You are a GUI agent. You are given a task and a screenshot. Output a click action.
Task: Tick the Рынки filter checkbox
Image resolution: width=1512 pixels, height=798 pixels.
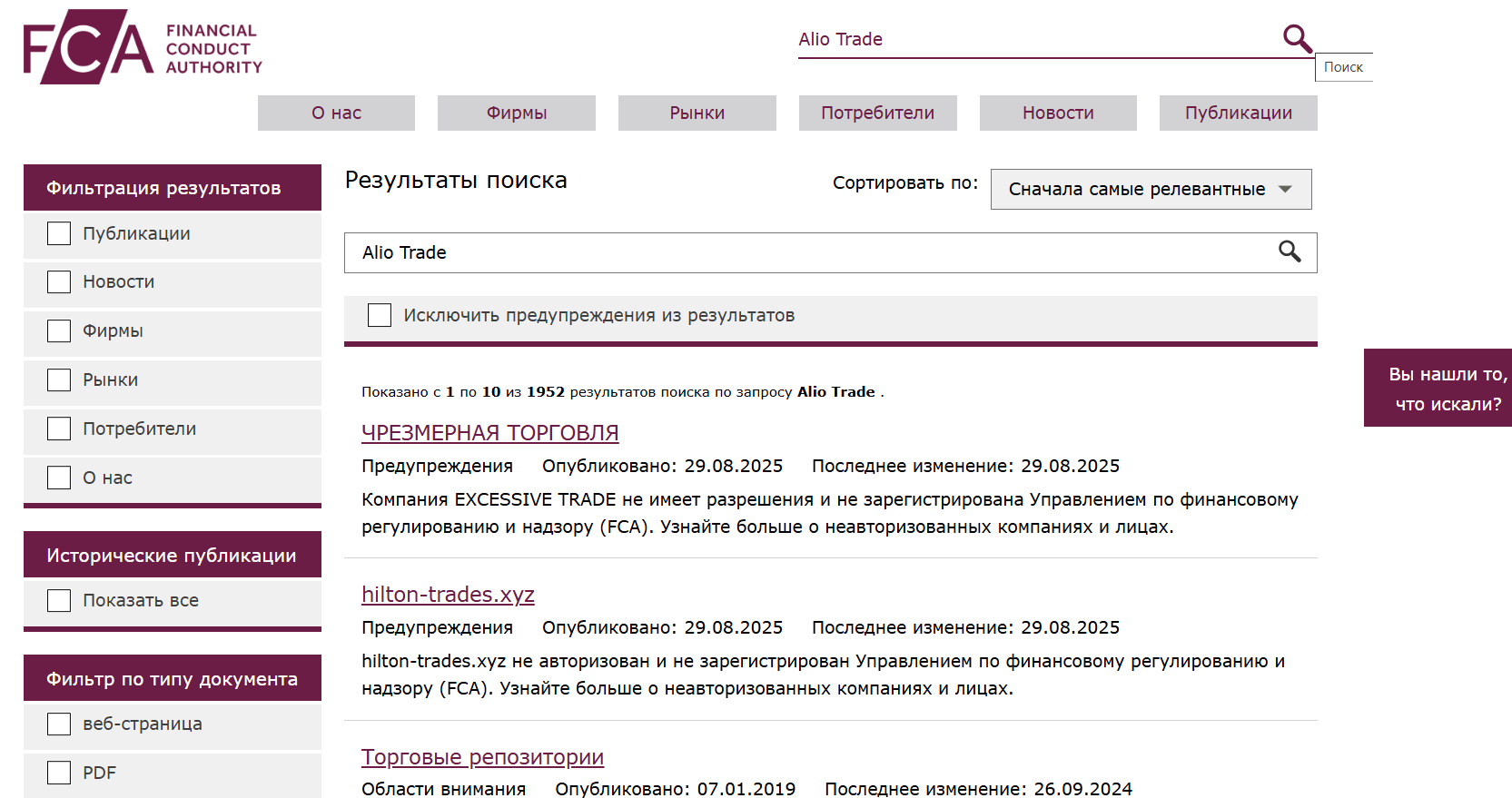59,380
